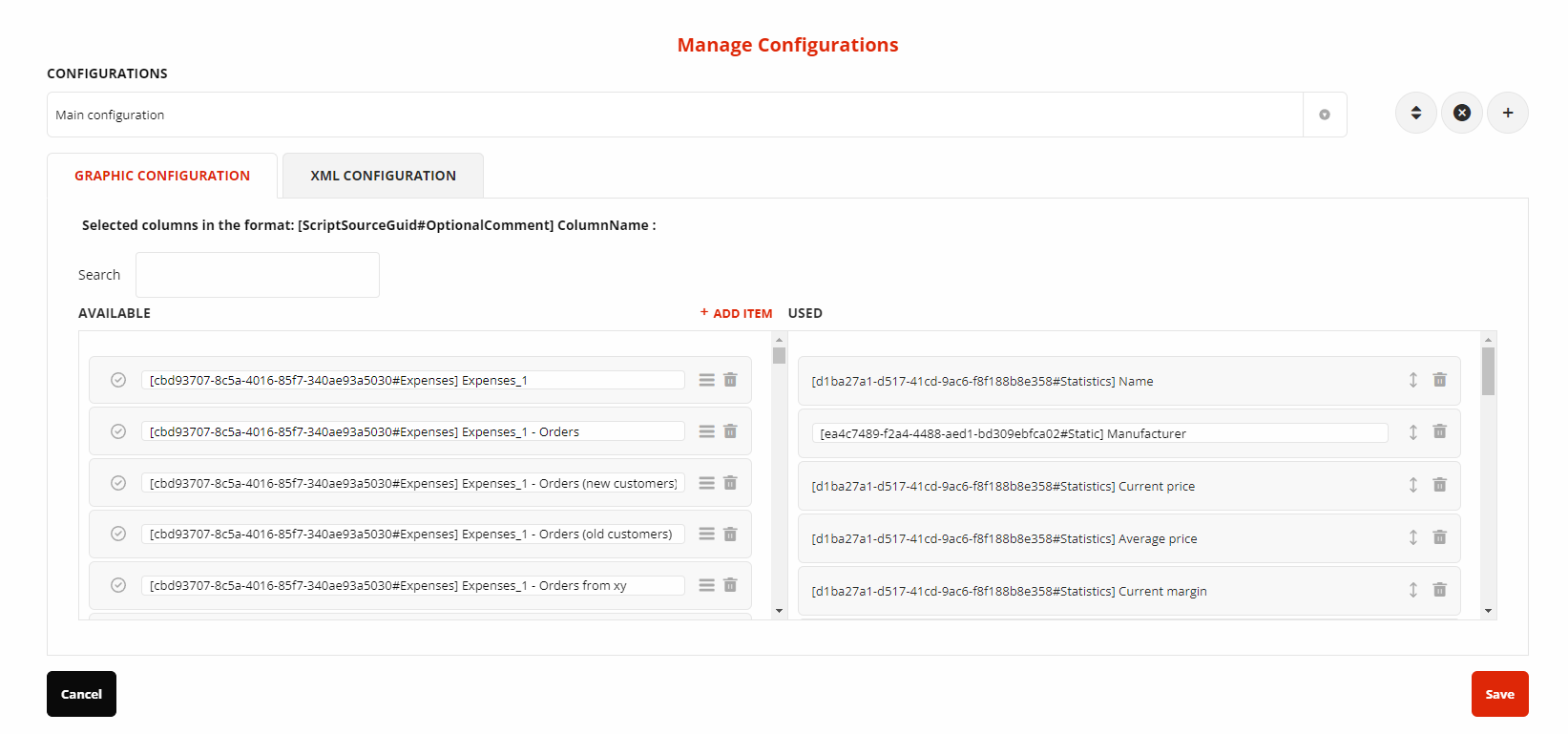Screen dimensions: 1568x734
Task: Click reorder arrows on Average price row
Action: click(1413, 537)
